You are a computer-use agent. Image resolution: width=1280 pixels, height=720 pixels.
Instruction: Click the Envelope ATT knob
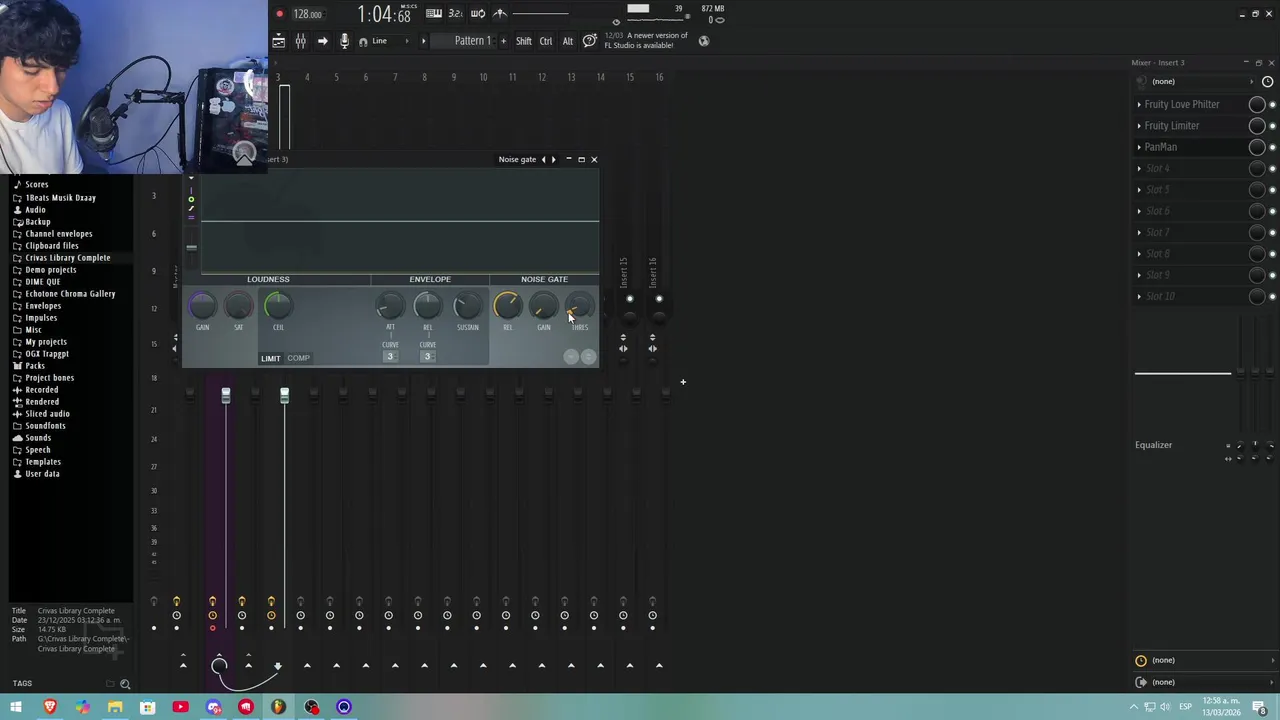390,306
